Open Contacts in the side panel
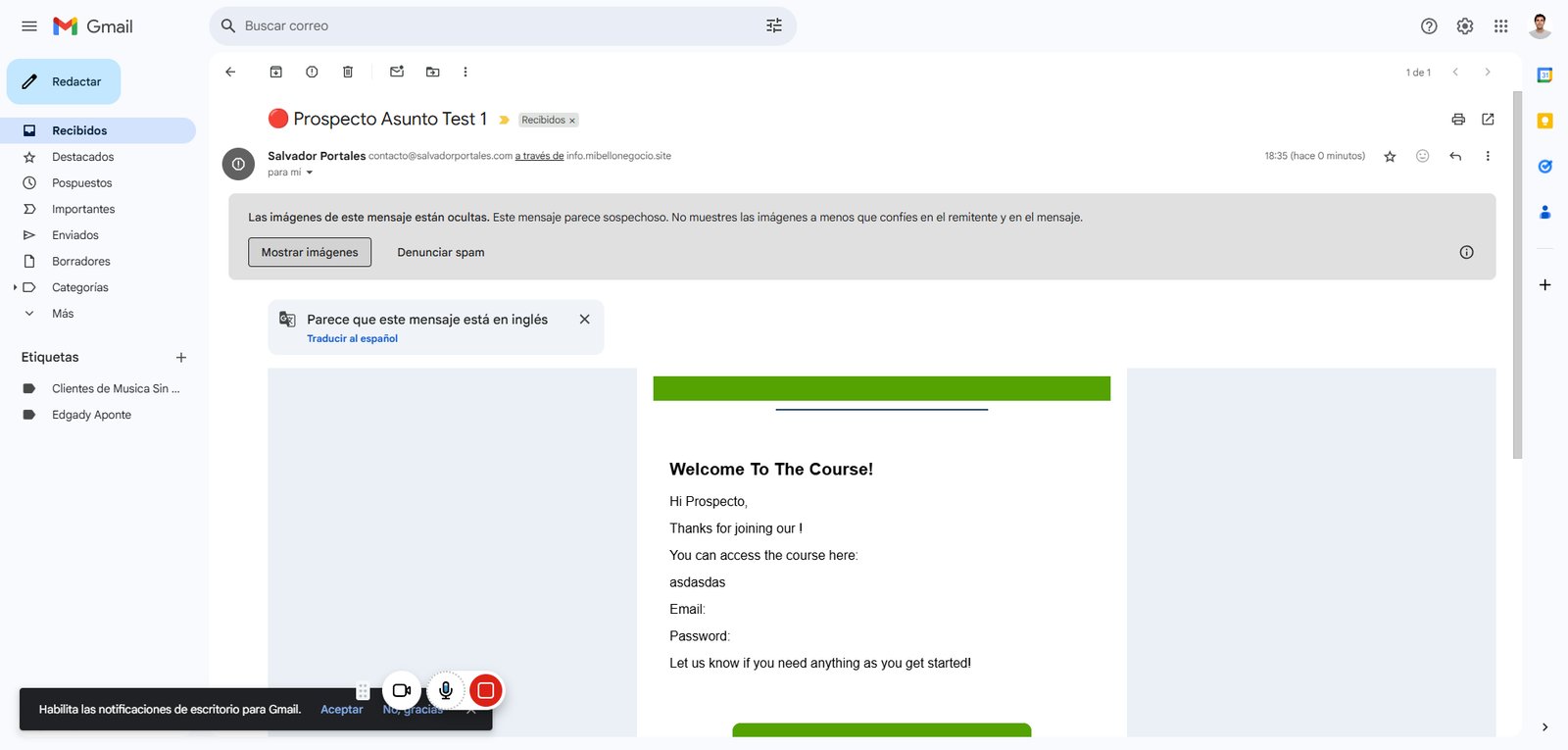Image resolution: width=1568 pixels, height=750 pixels. tap(1545, 212)
